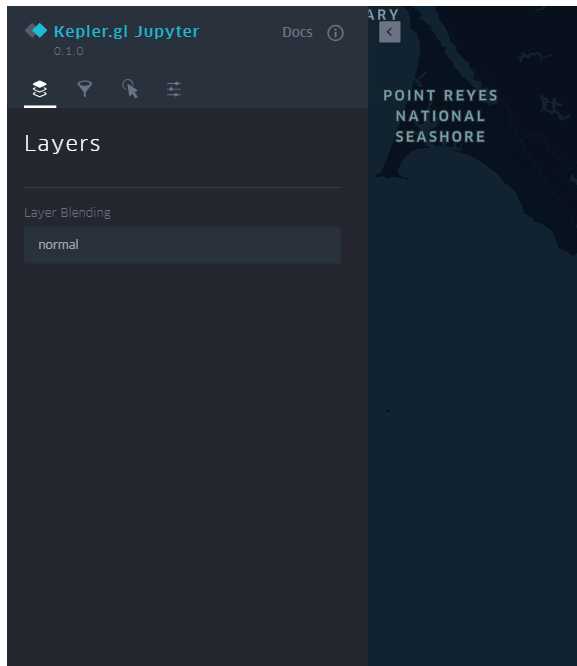This screenshot has width=577, height=666.
Task: Click the Kepler.gl logo icon
Action: [36, 31]
